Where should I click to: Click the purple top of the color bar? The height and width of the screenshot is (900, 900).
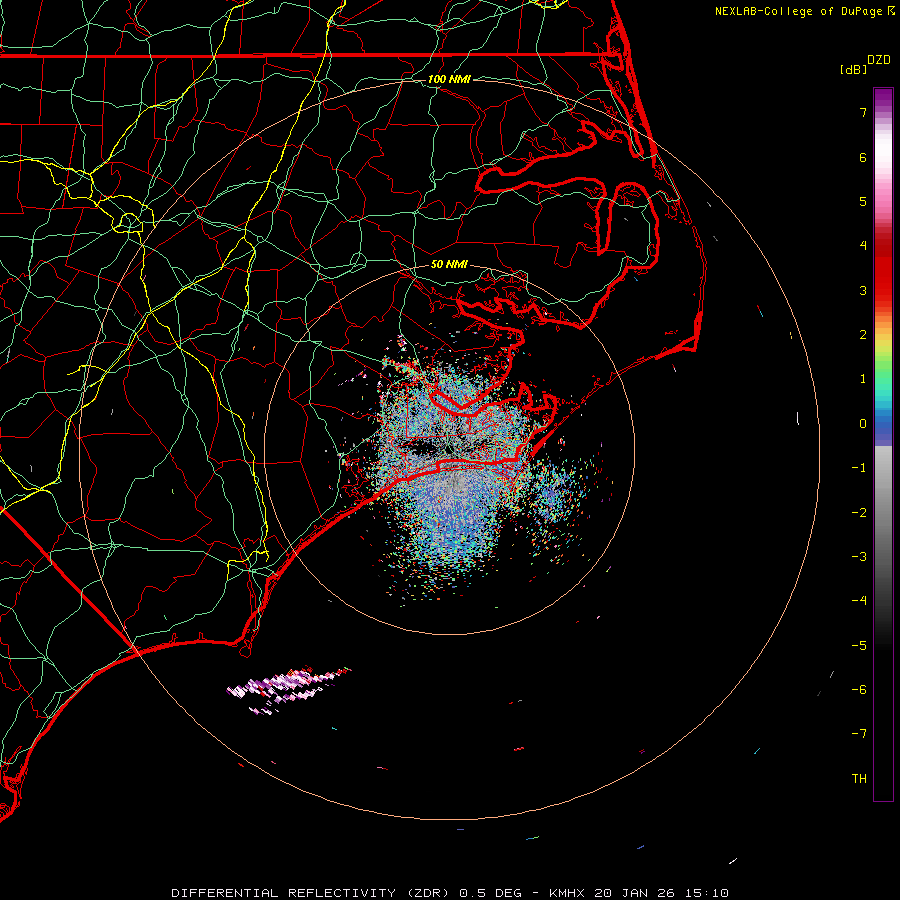pyautogui.click(x=883, y=99)
